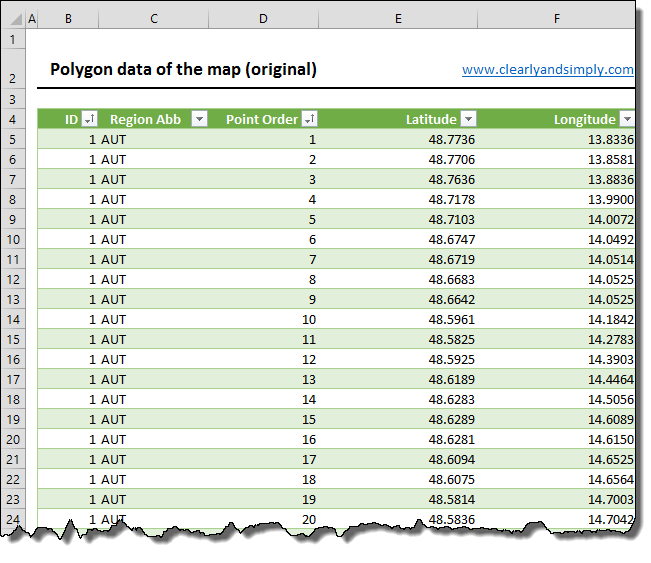
Task: Select latitude cell 48.7103
Action: [398, 219]
